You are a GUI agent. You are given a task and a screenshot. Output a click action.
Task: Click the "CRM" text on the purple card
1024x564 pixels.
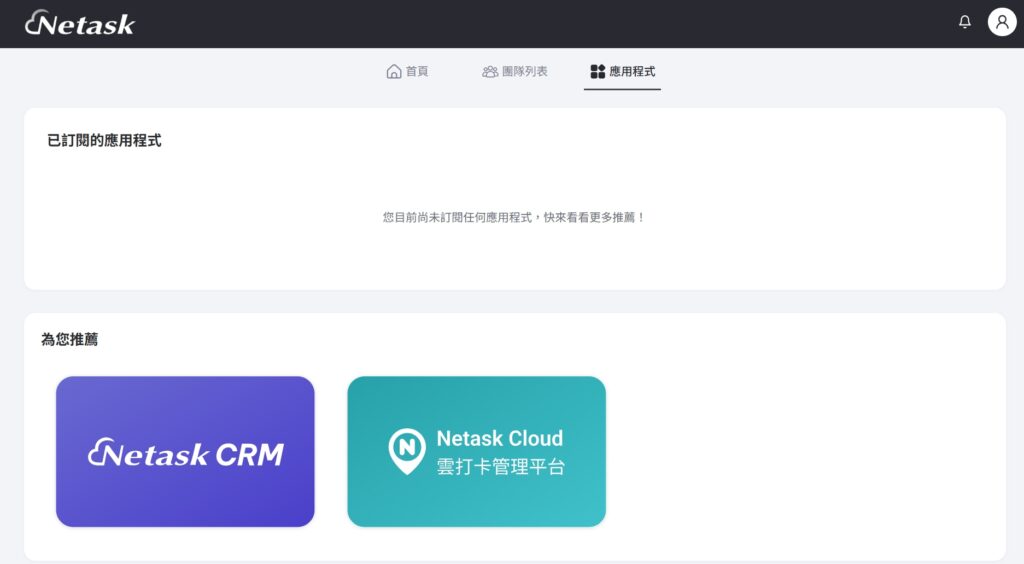(250, 455)
